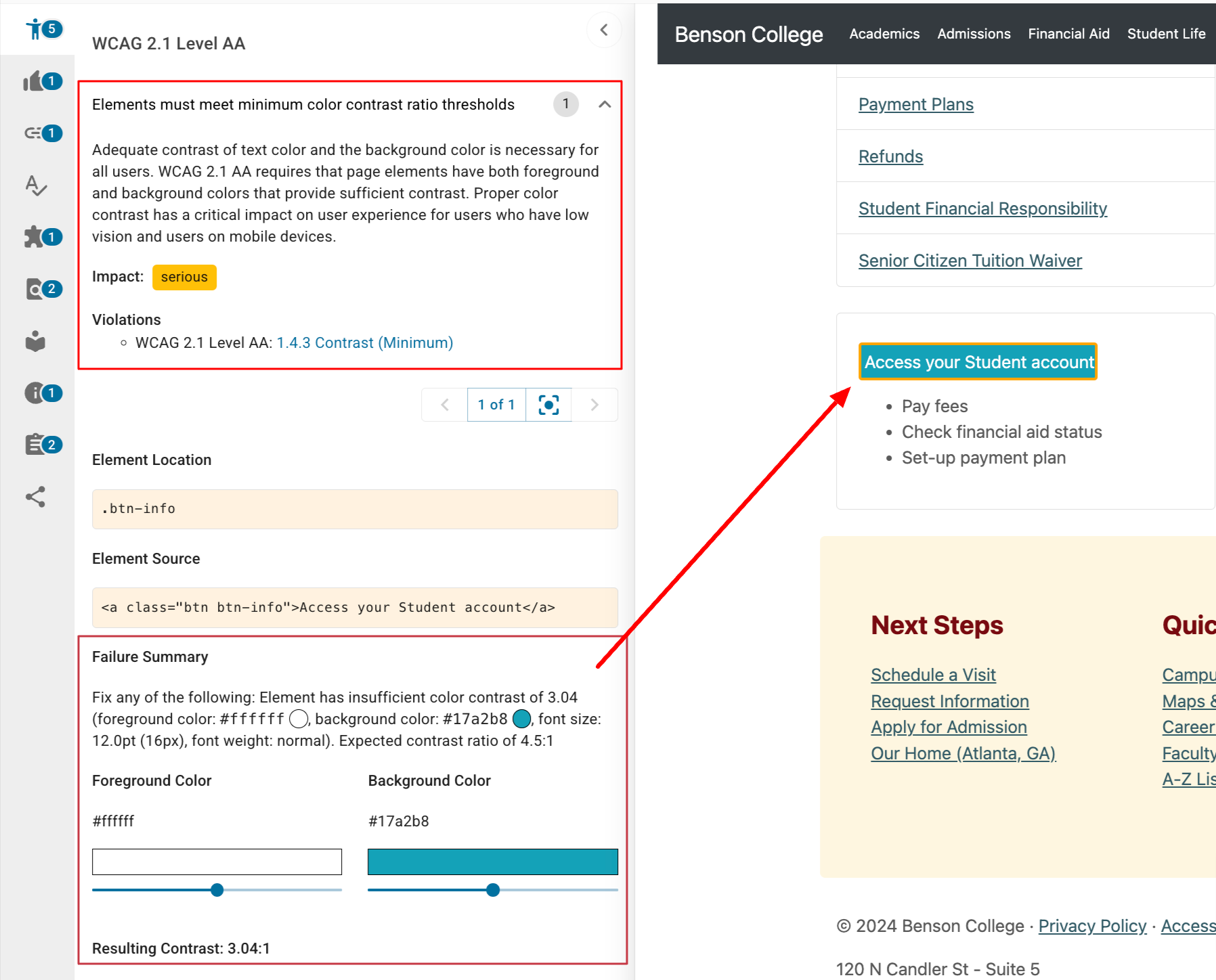Select the spell check sidebar icon
Screen dimensions: 1216x980
pos(36,185)
